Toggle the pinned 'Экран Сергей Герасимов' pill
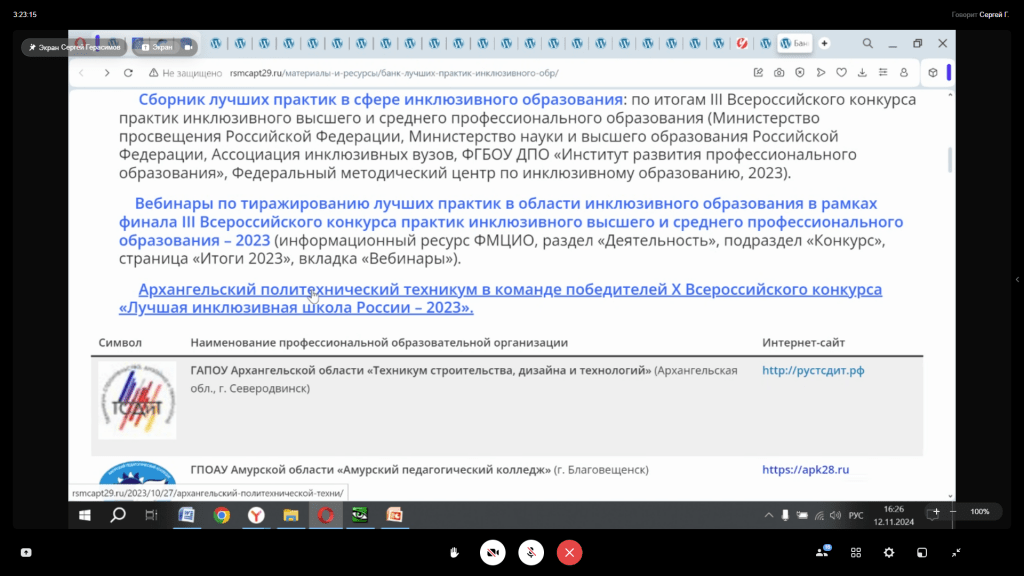This screenshot has height=576, width=1024. click(75, 47)
